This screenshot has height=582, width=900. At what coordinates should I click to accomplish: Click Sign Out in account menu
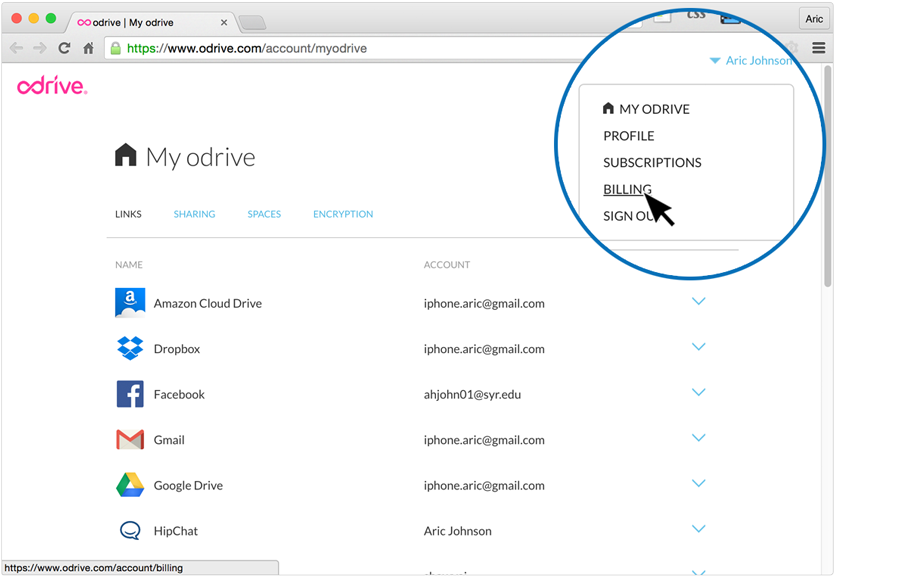coord(629,216)
